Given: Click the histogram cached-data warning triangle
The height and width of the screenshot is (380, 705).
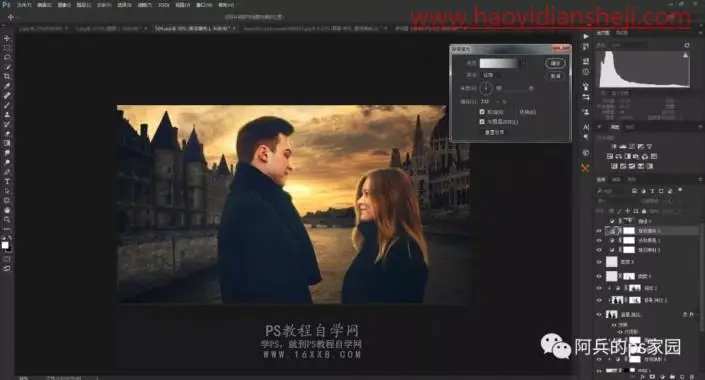Looking at the screenshot, I should tap(685, 56).
